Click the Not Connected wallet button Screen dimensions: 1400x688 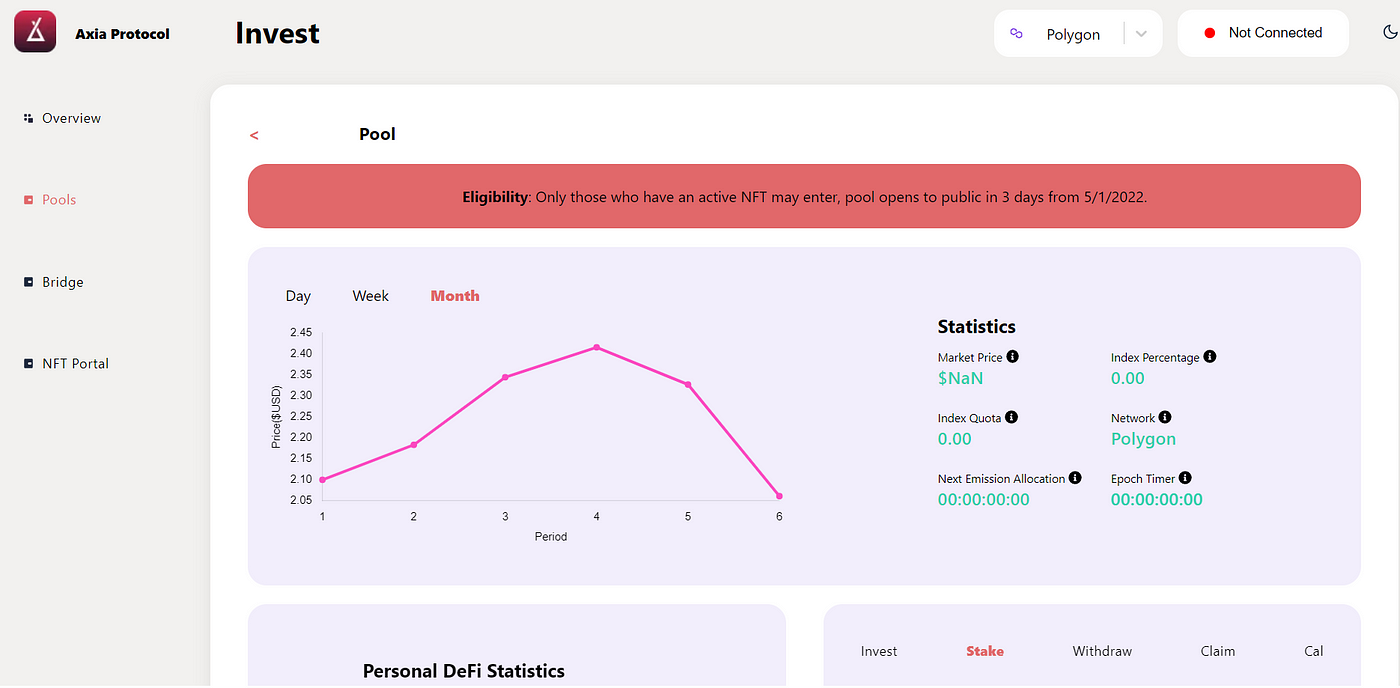pos(1264,33)
